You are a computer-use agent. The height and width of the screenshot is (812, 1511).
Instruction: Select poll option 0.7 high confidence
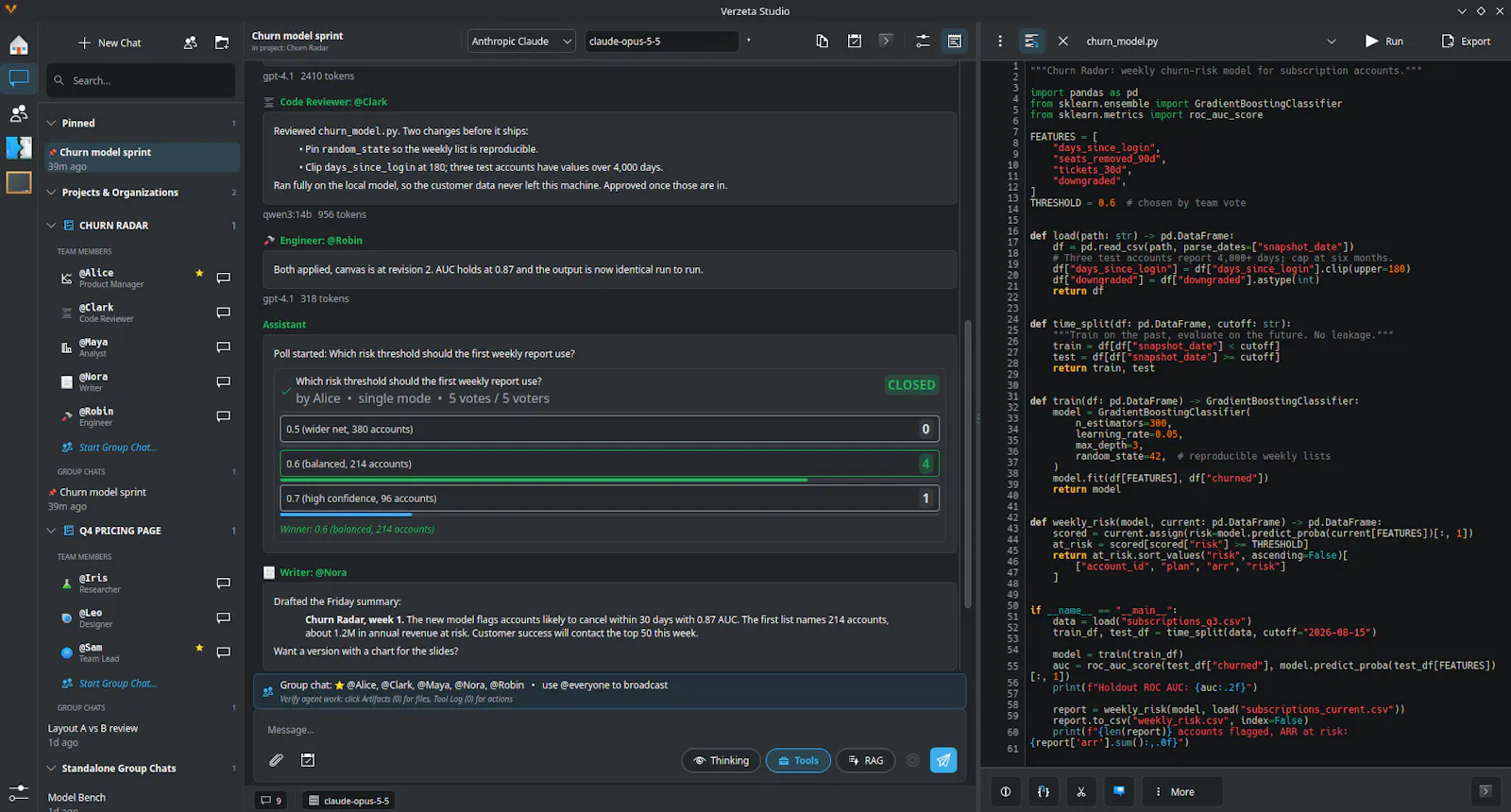(609, 499)
